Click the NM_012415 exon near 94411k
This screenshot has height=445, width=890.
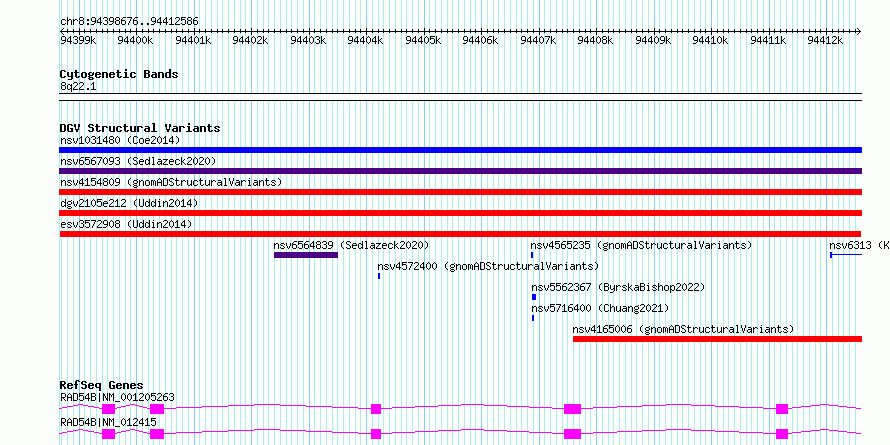pos(782,434)
